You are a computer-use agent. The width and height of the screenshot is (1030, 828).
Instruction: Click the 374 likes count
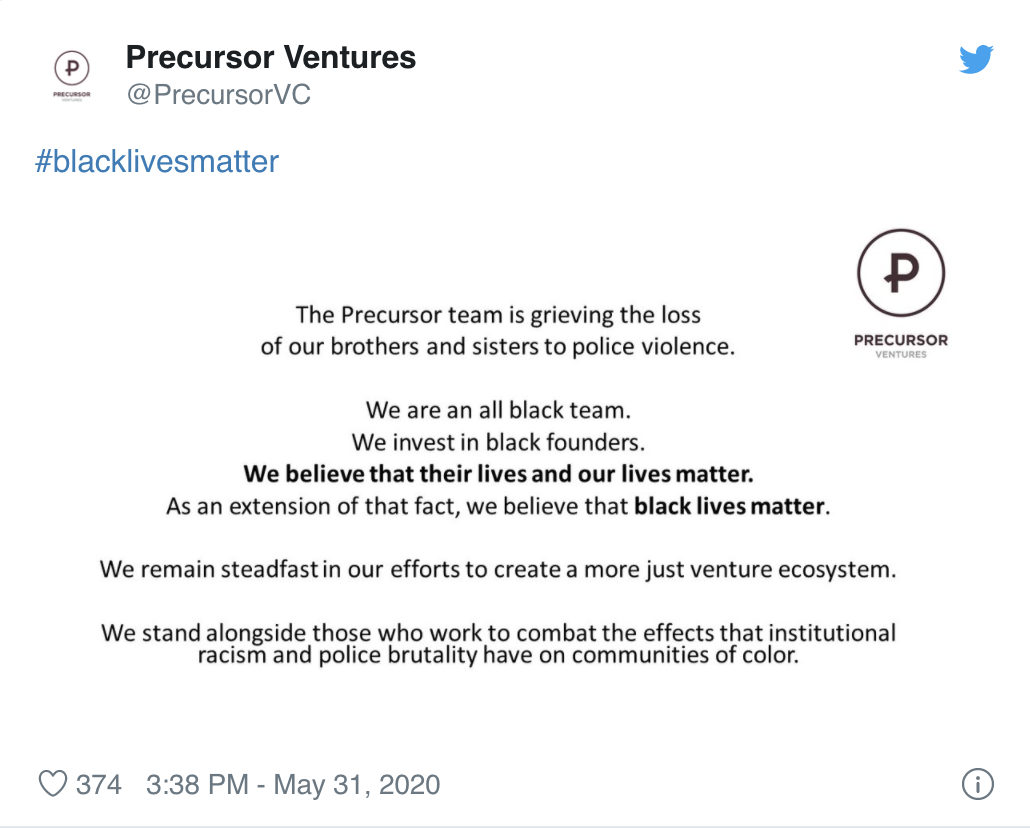pos(99,785)
